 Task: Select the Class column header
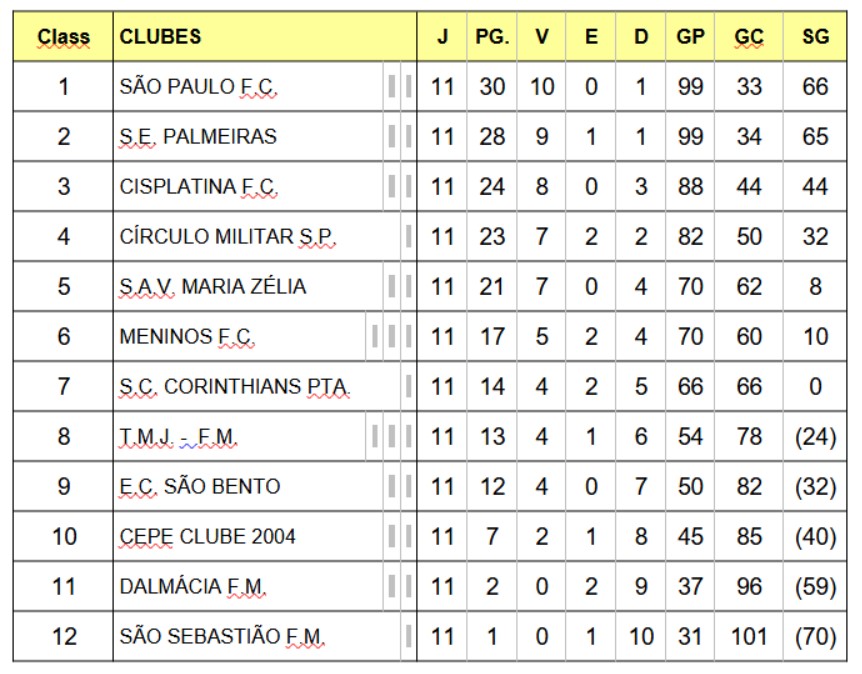[x=64, y=37]
